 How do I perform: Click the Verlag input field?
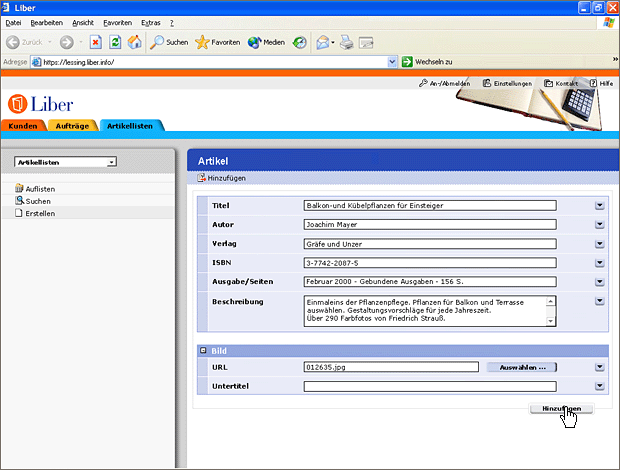click(x=430, y=244)
